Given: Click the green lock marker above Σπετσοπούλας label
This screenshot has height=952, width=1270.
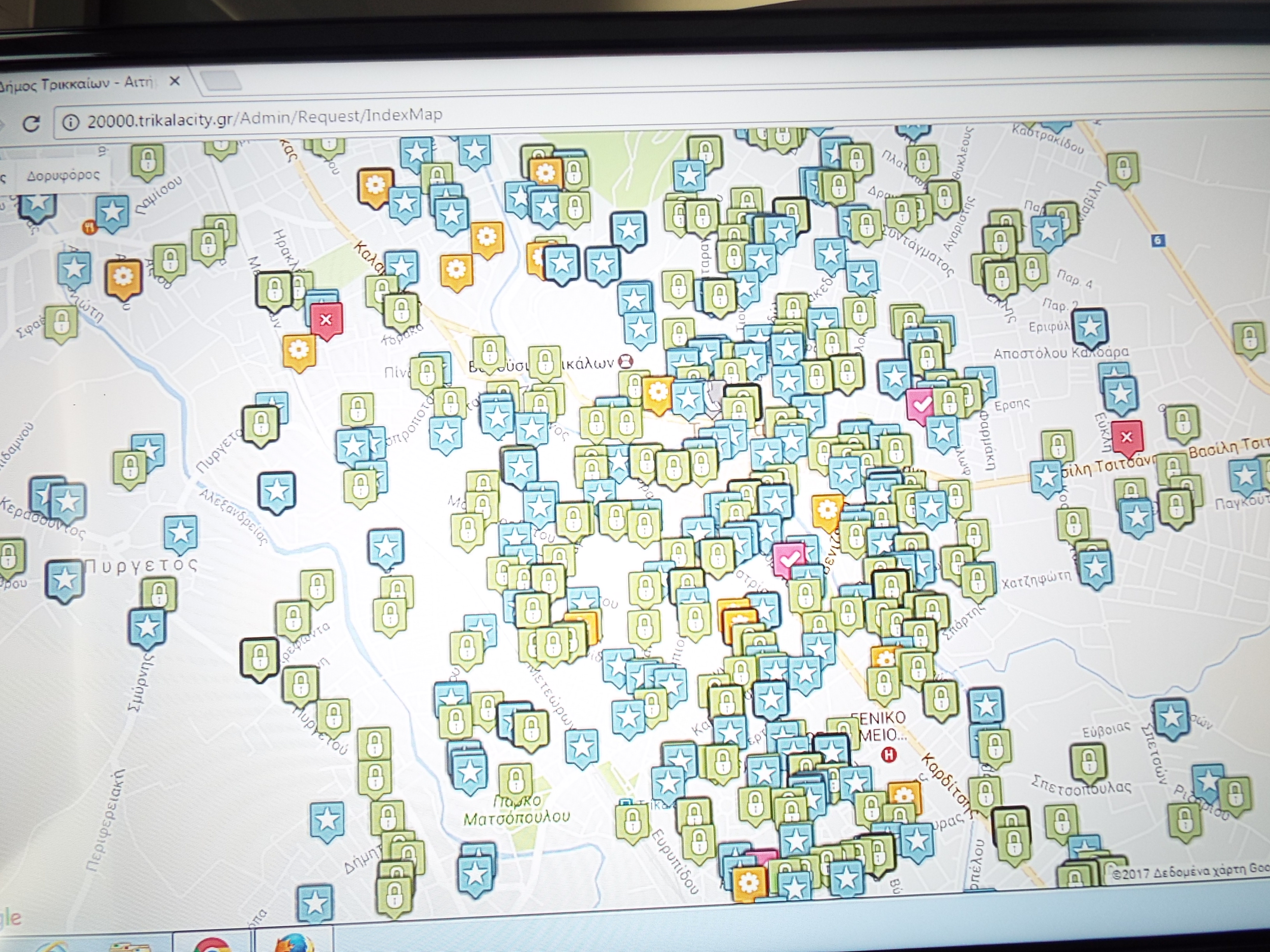Looking at the screenshot, I should point(1088,763).
